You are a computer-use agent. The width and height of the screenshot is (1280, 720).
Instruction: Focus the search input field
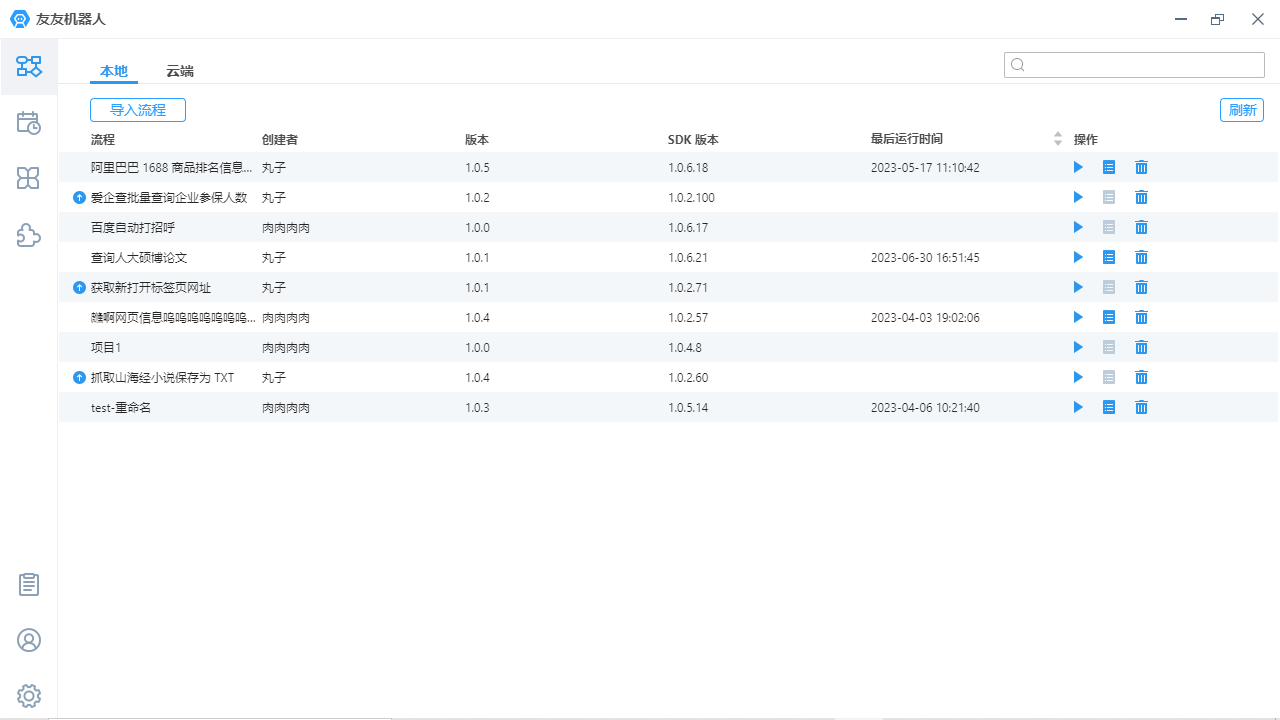(1134, 65)
